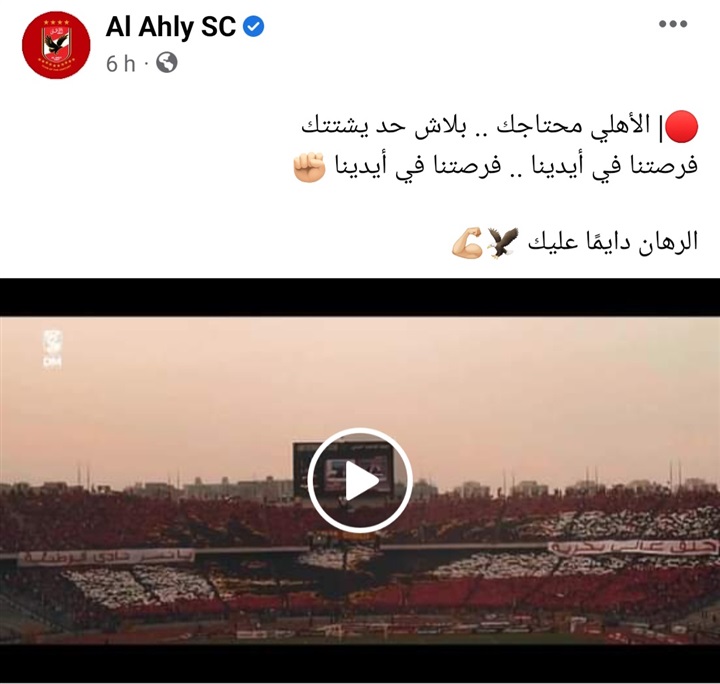Click the last Arabic line beside the eagle

point(613,242)
